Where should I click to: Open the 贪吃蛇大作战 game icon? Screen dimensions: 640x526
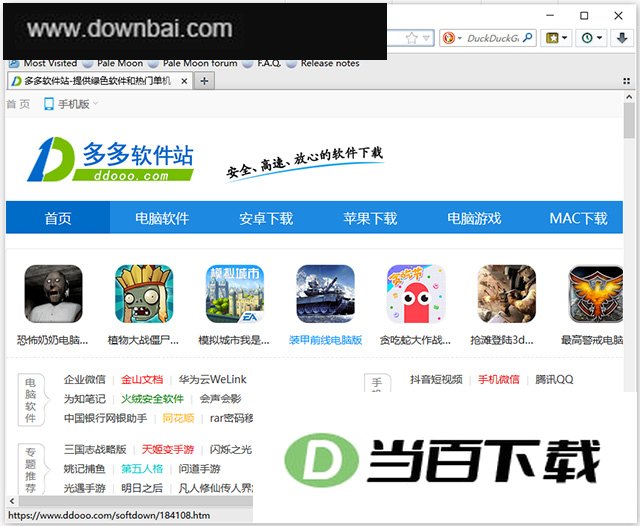[x=416, y=294]
